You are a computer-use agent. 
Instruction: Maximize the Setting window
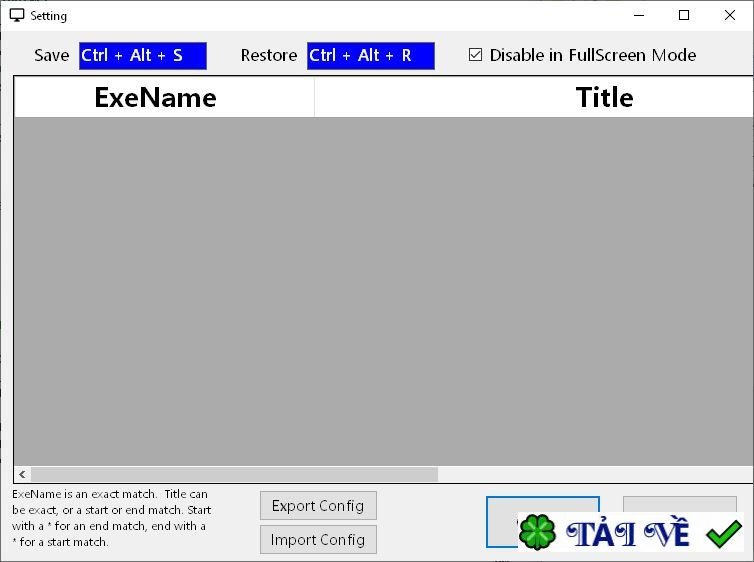[684, 15]
